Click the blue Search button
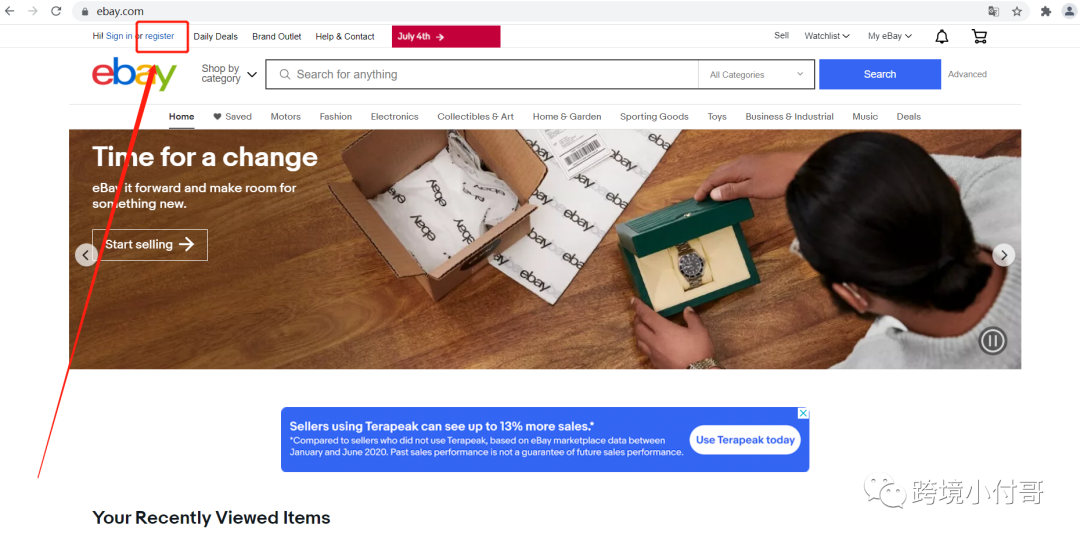Image resolution: width=1080 pixels, height=540 pixels. pos(880,74)
